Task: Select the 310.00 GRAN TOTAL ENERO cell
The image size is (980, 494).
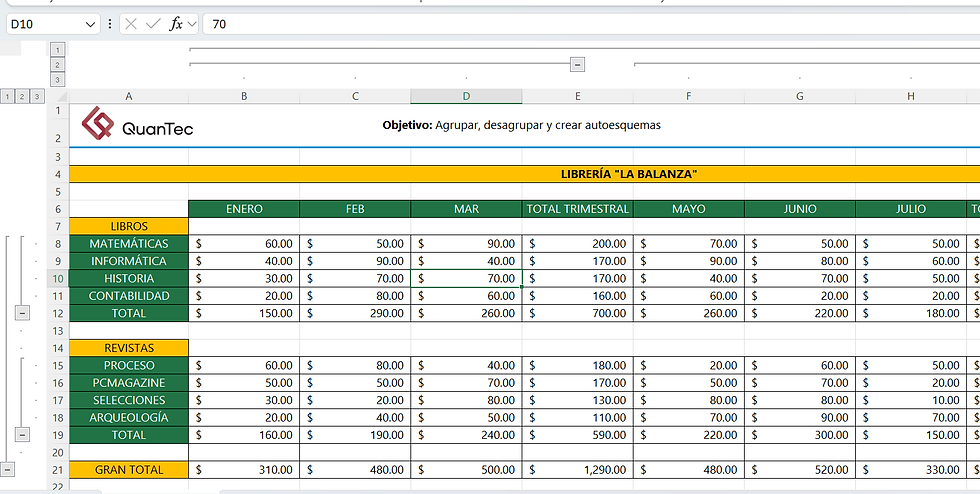Action: [x=244, y=470]
